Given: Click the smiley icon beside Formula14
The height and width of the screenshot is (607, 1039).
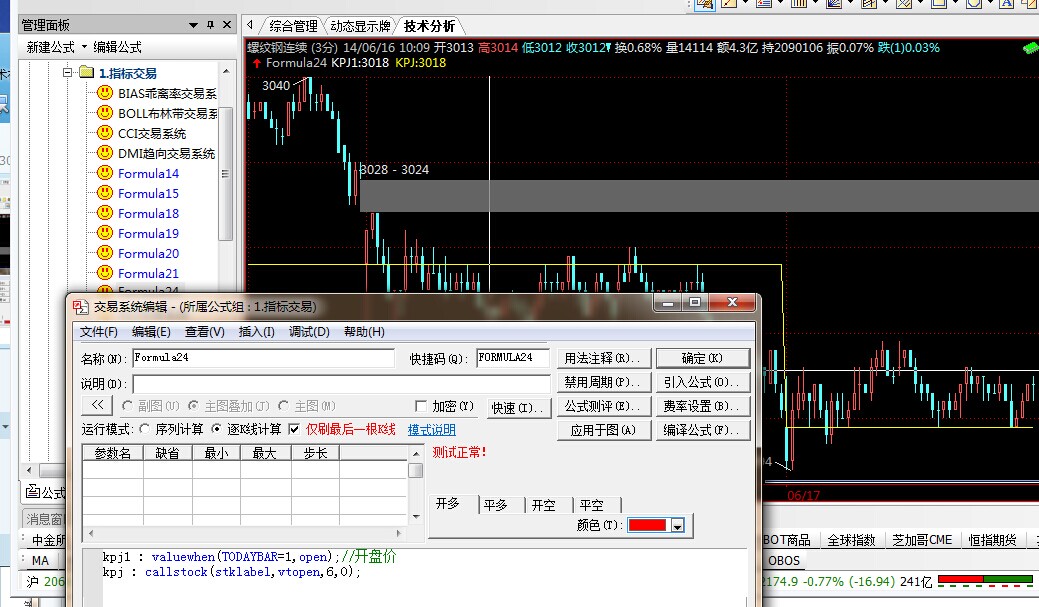Looking at the screenshot, I should [x=104, y=173].
